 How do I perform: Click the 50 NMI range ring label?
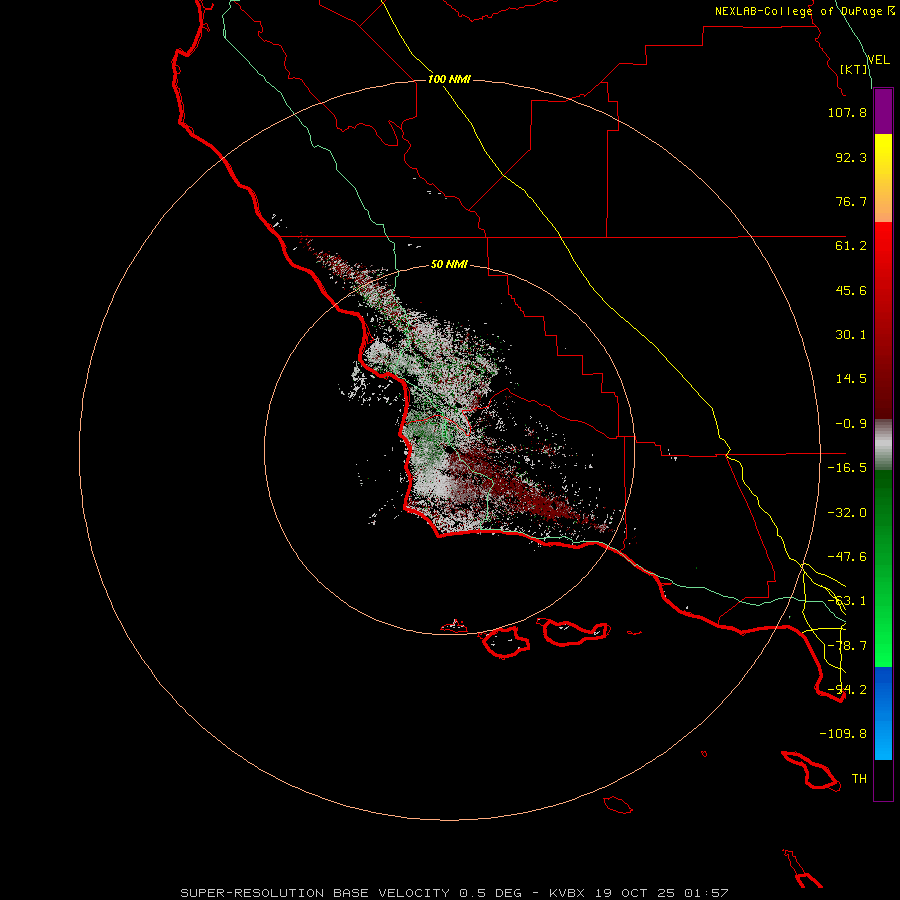449,264
